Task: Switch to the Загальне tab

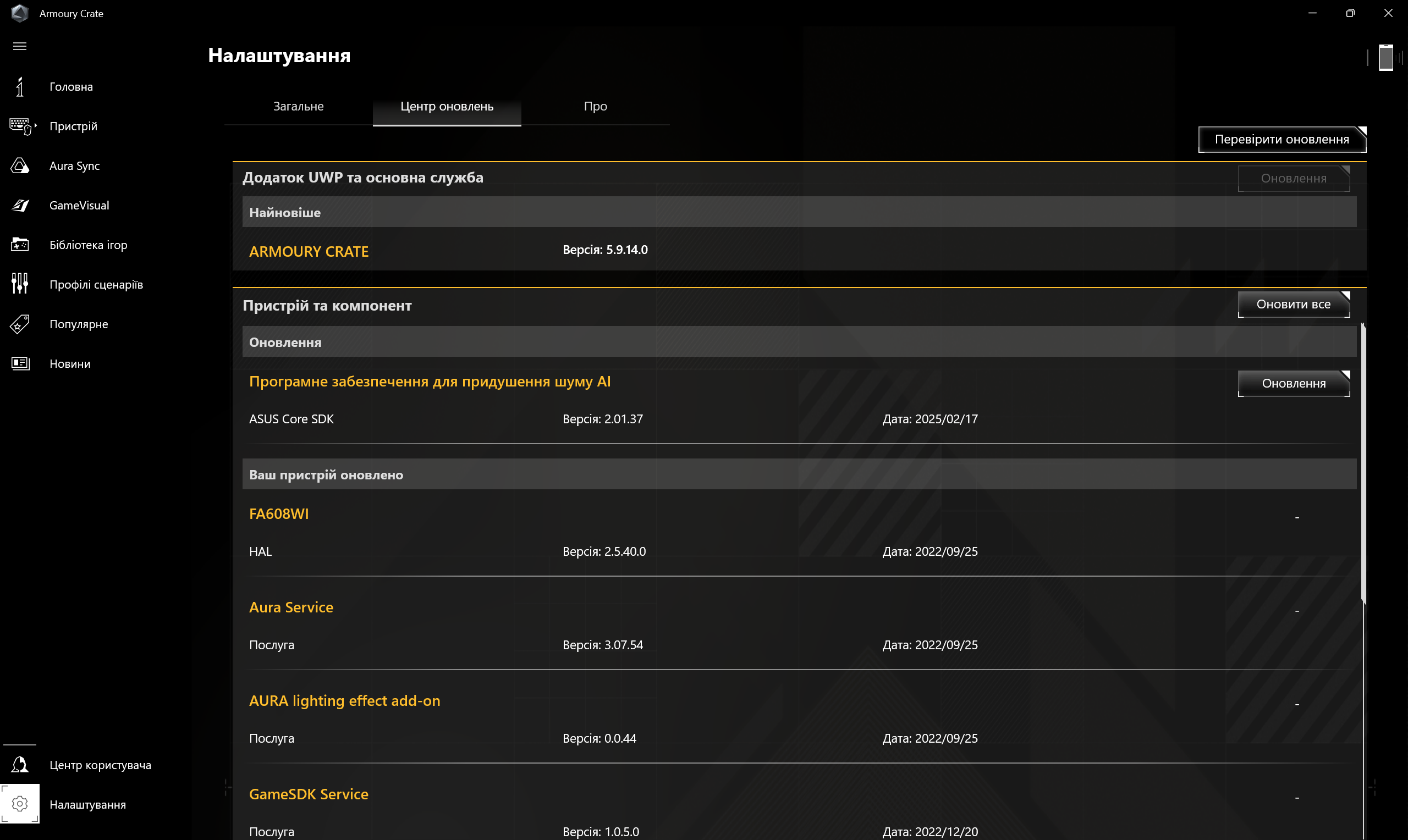Action: click(298, 107)
